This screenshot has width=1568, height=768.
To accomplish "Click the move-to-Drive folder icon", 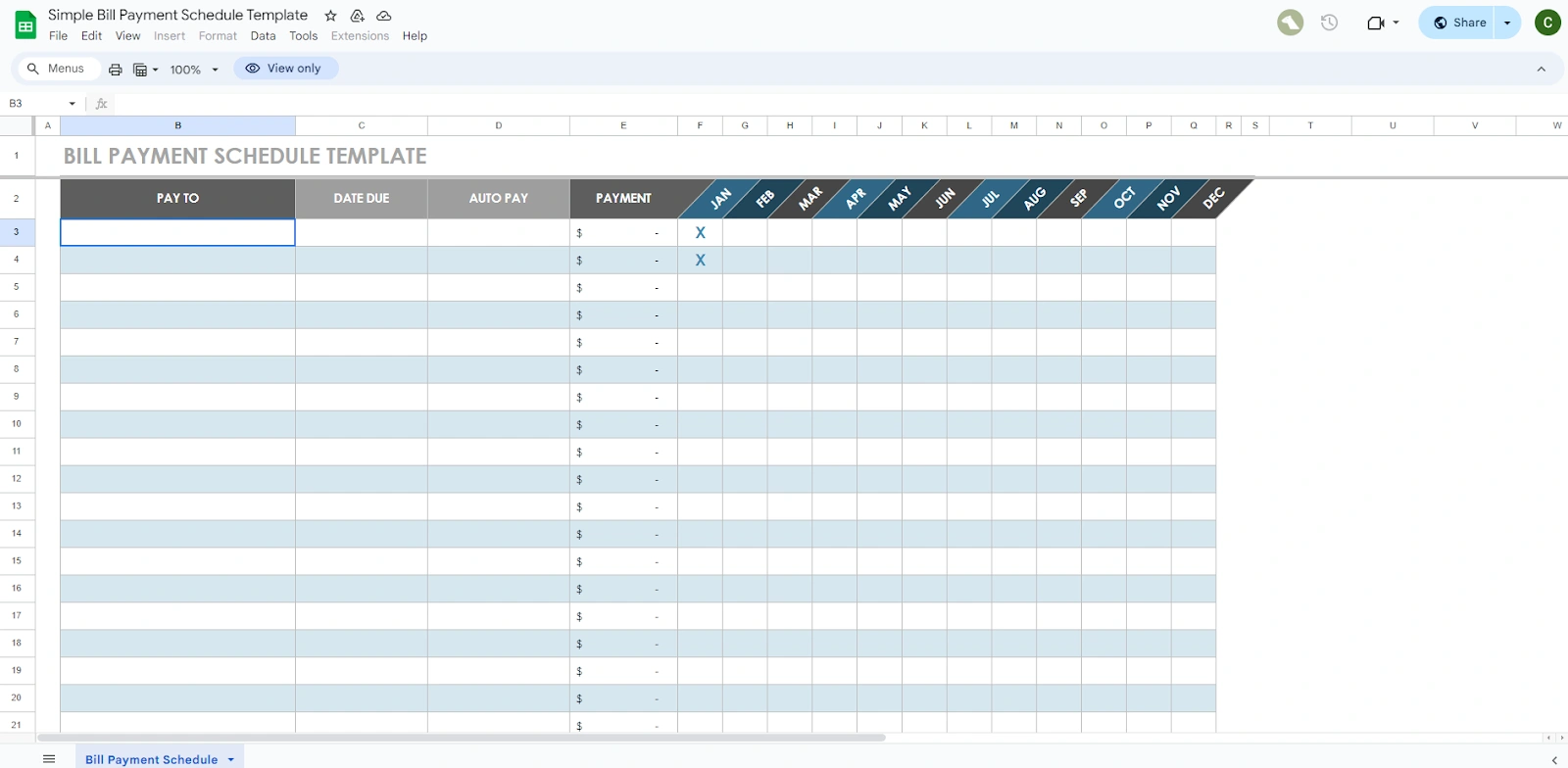I will 358,16.
